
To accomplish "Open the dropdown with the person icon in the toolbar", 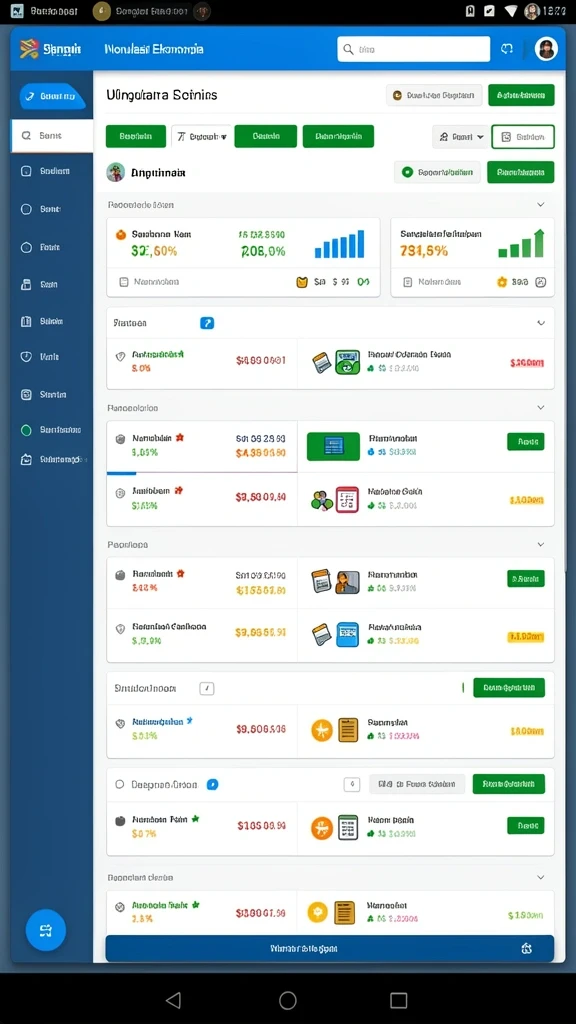I will click(461, 137).
